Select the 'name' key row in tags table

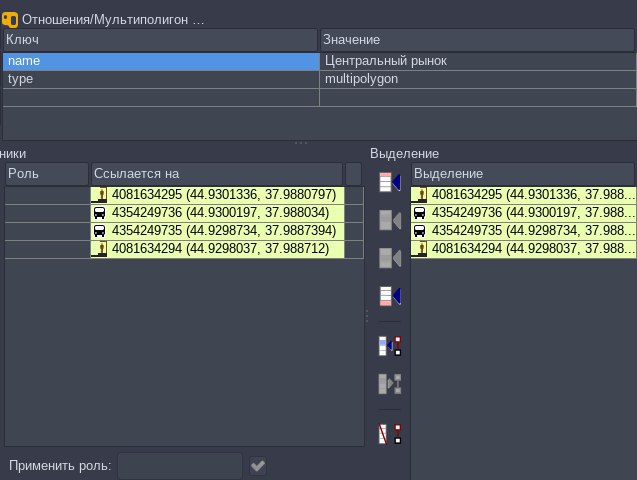160,61
